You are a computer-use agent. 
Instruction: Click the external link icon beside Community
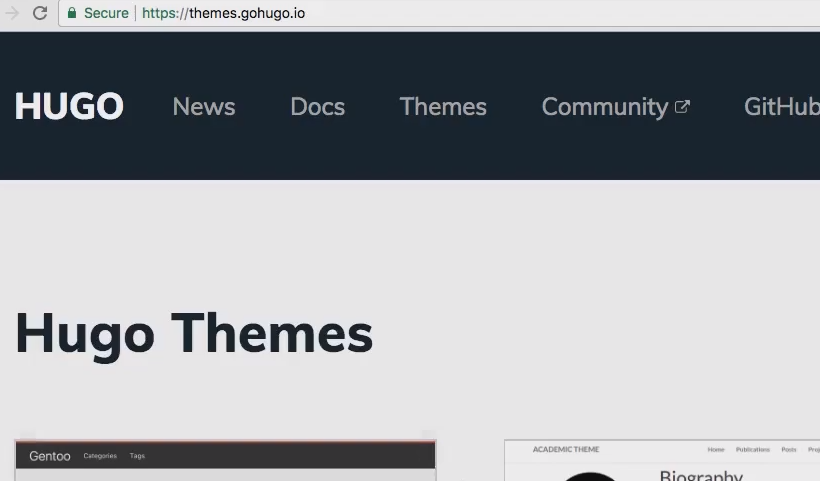pyautogui.click(x=682, y=107)
